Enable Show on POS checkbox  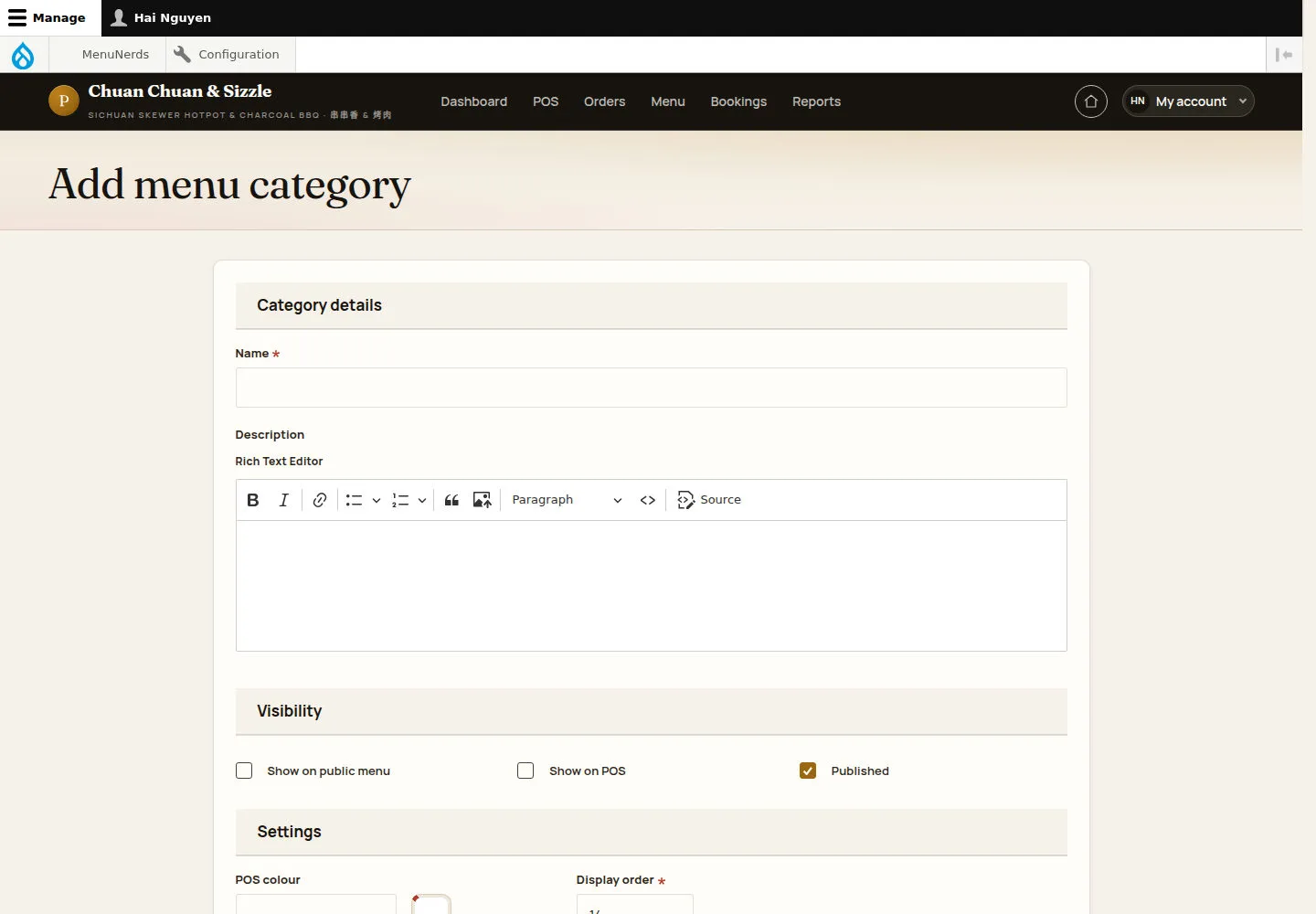point(525,771)
